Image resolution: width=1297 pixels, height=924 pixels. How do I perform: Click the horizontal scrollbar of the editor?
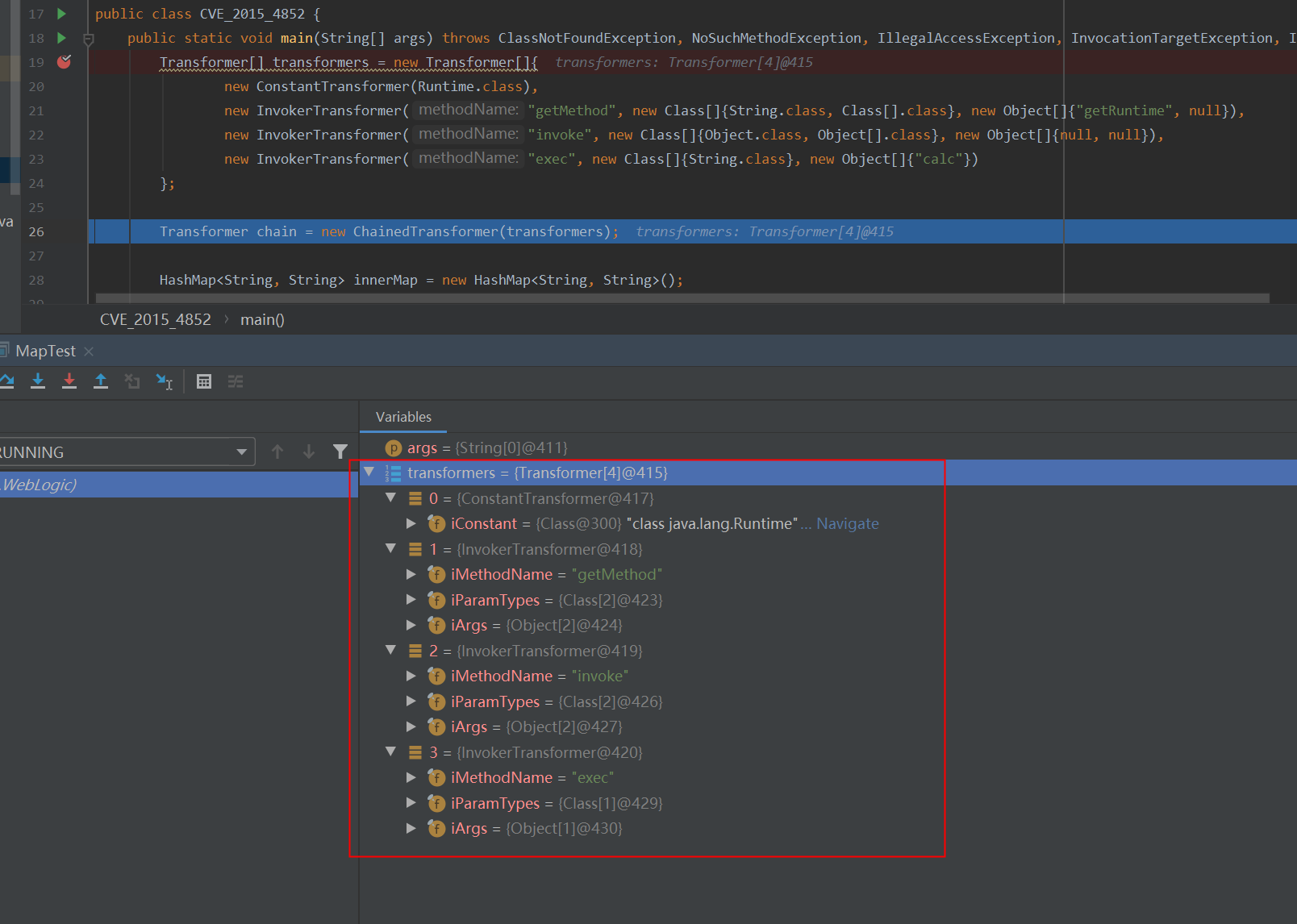click(x=682, y=298)
